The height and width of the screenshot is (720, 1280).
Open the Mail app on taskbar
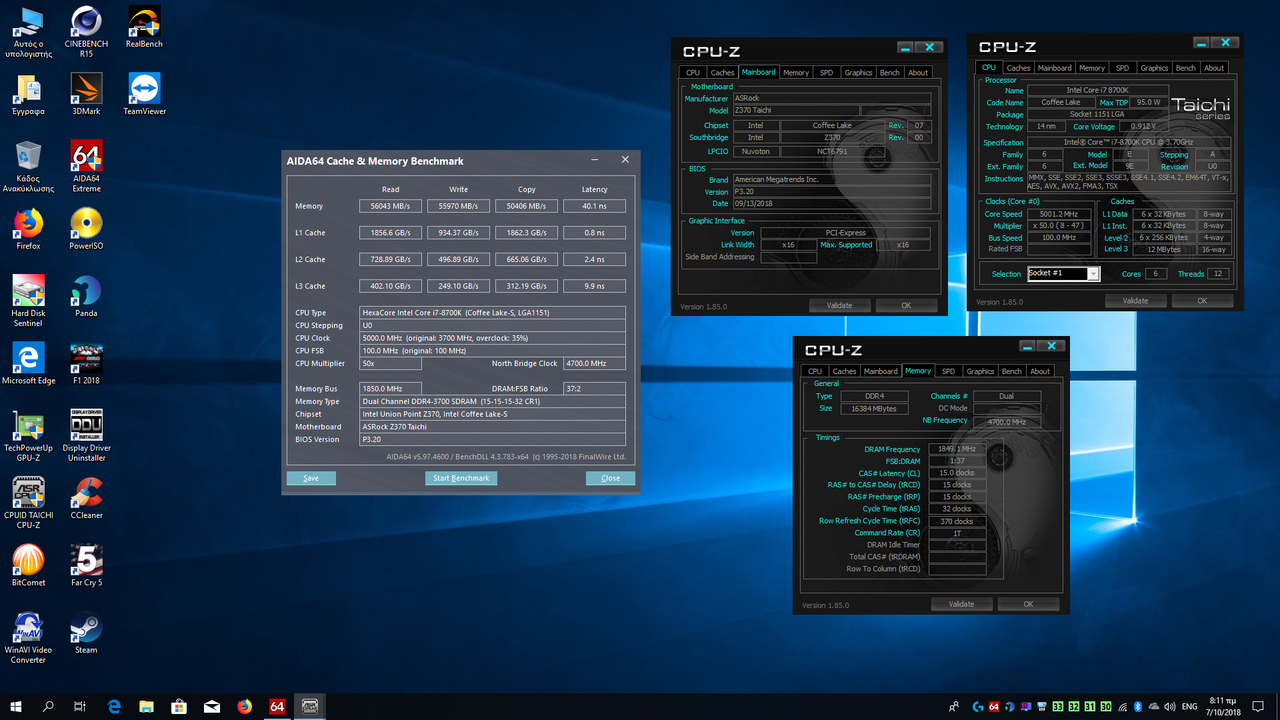[212, 706]
